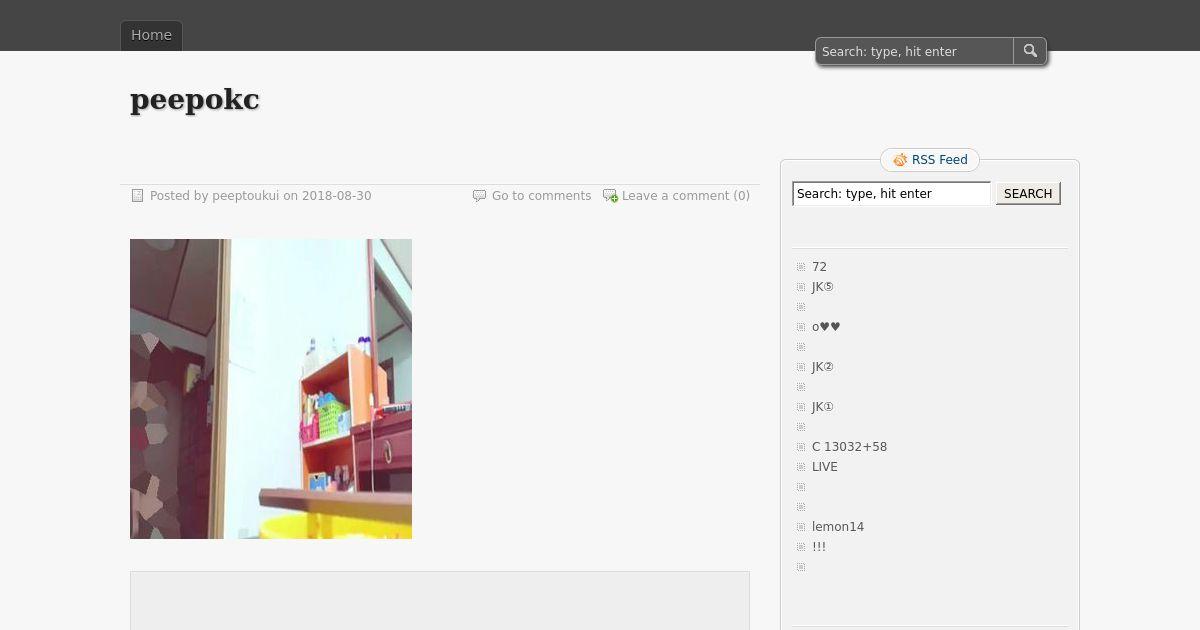Open the Home tab
Screen dimensions: 1200x630
pyautogui.click(x=151, y=35)
